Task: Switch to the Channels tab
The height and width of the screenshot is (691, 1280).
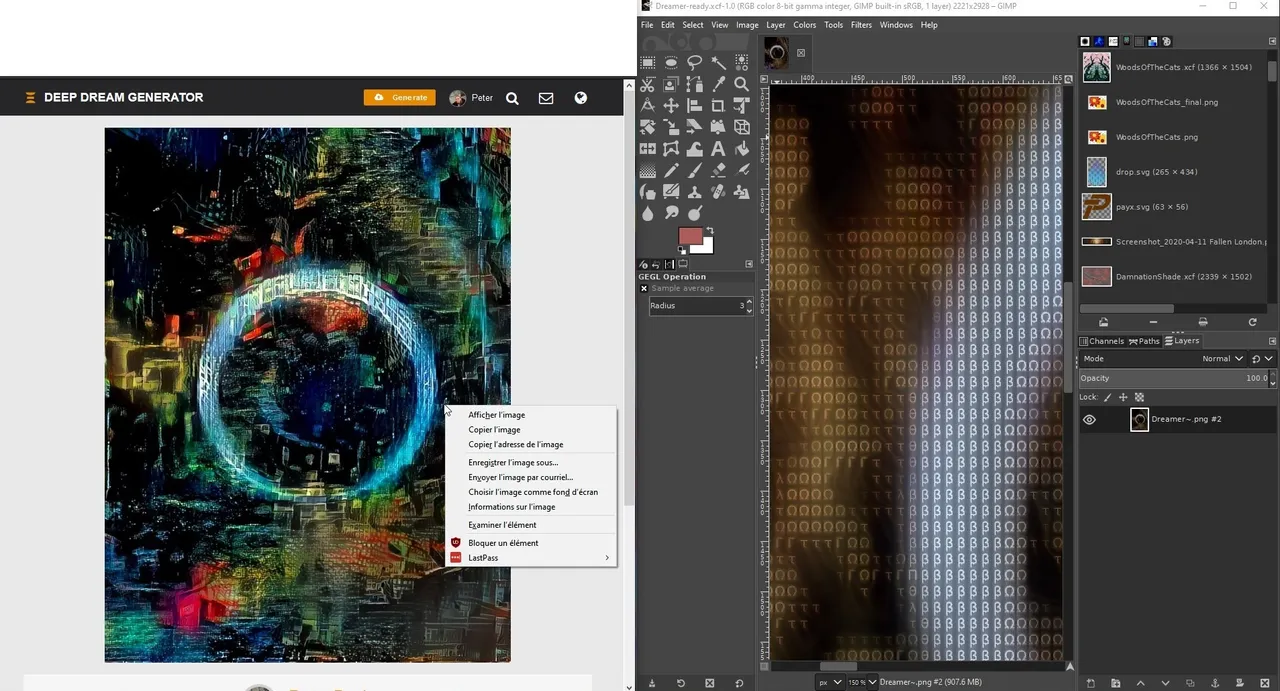Action: 1101,341
